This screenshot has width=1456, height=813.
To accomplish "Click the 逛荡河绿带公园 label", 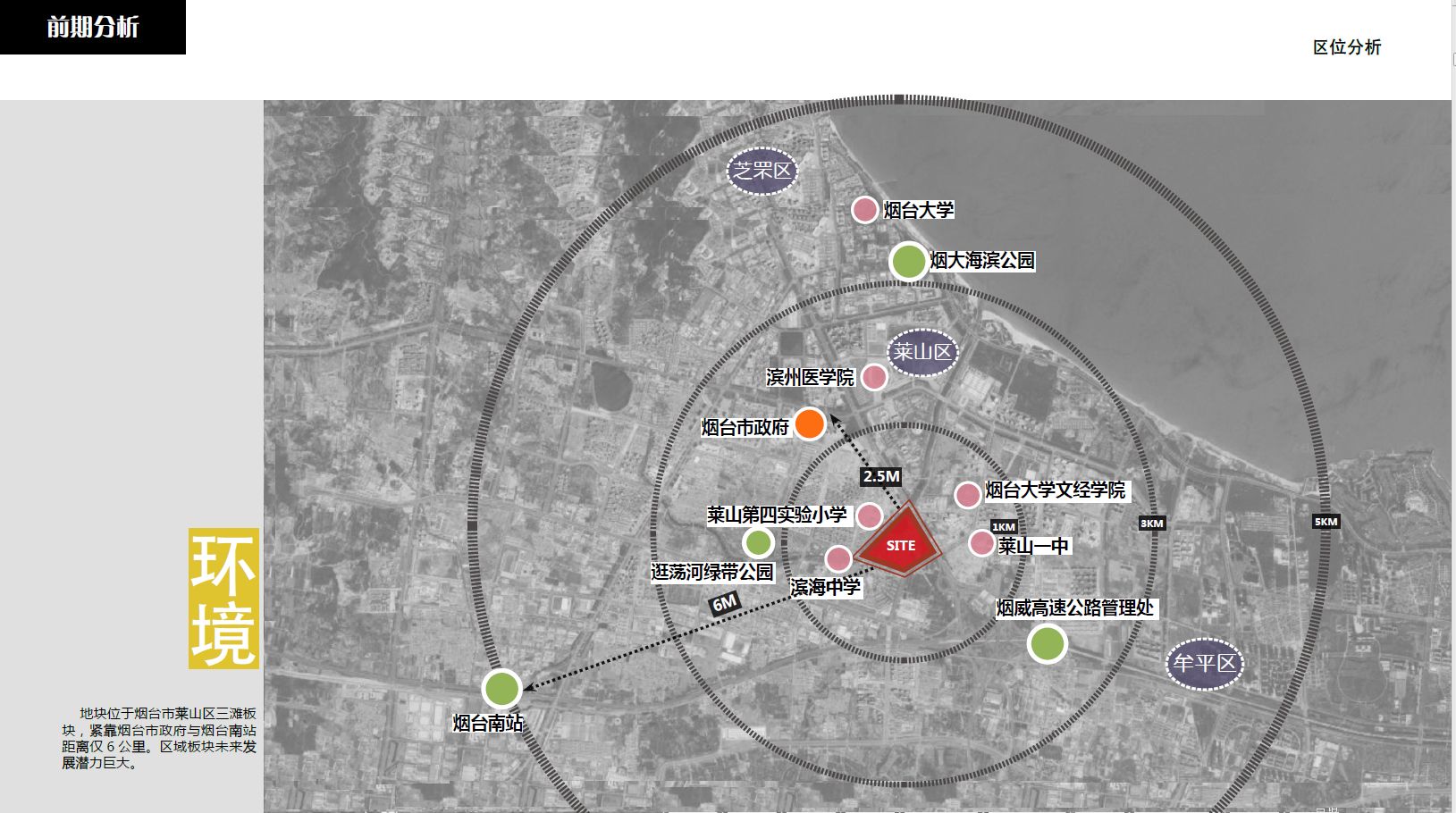I will [712, 572].
